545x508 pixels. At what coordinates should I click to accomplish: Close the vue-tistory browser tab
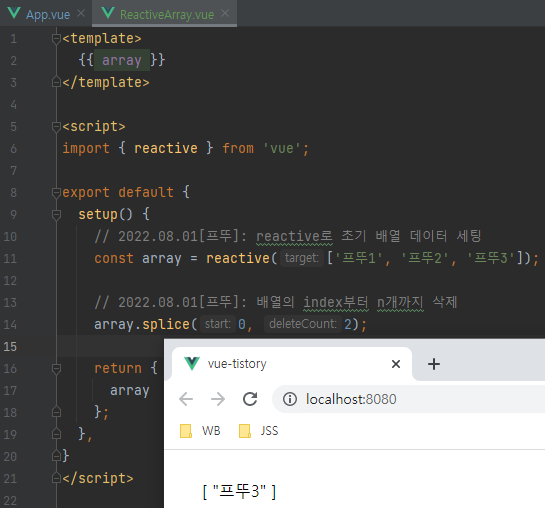(x=396, y=364)
